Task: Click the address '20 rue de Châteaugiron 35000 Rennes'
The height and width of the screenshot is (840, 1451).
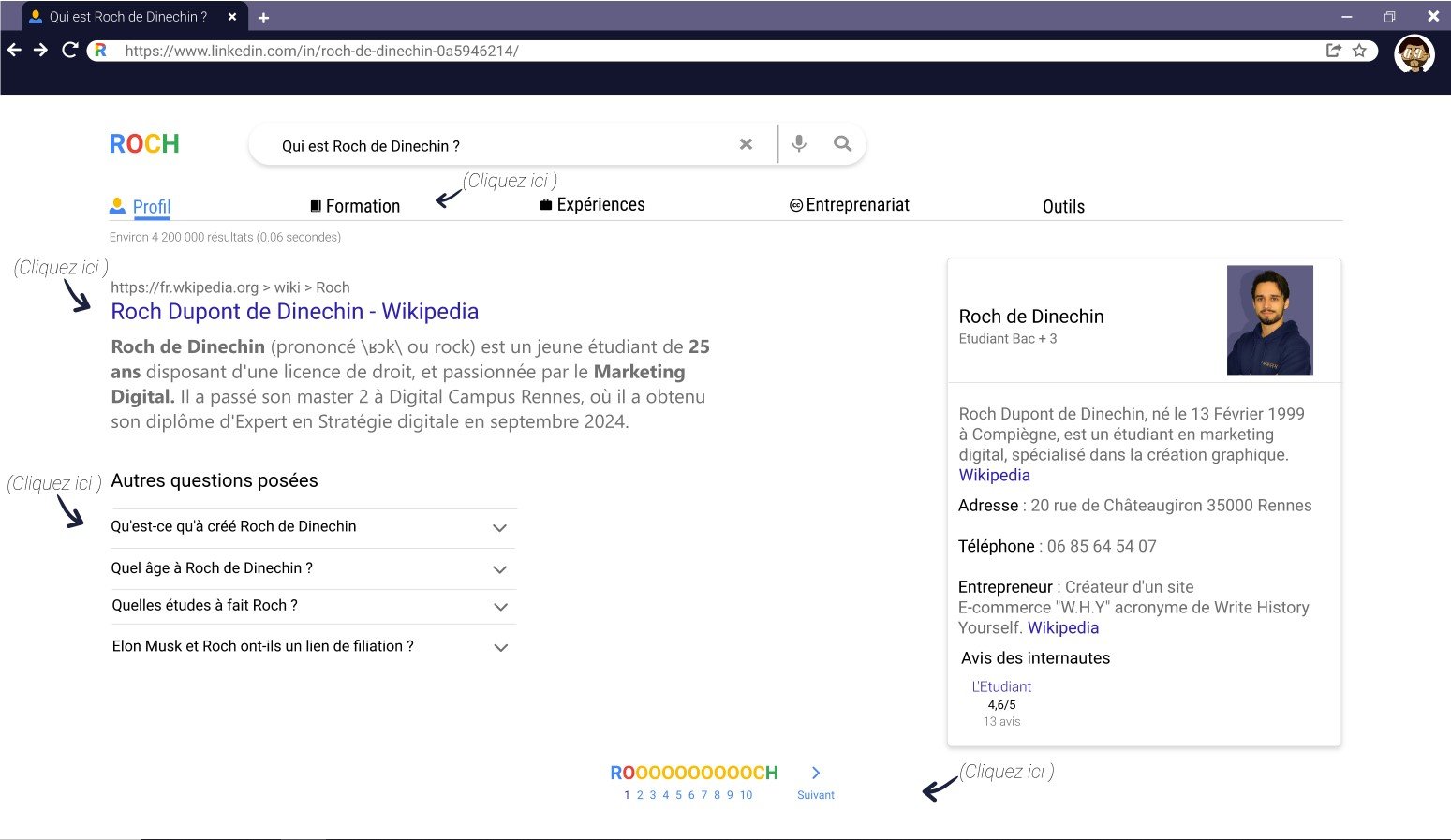Action: (1171, 506)
